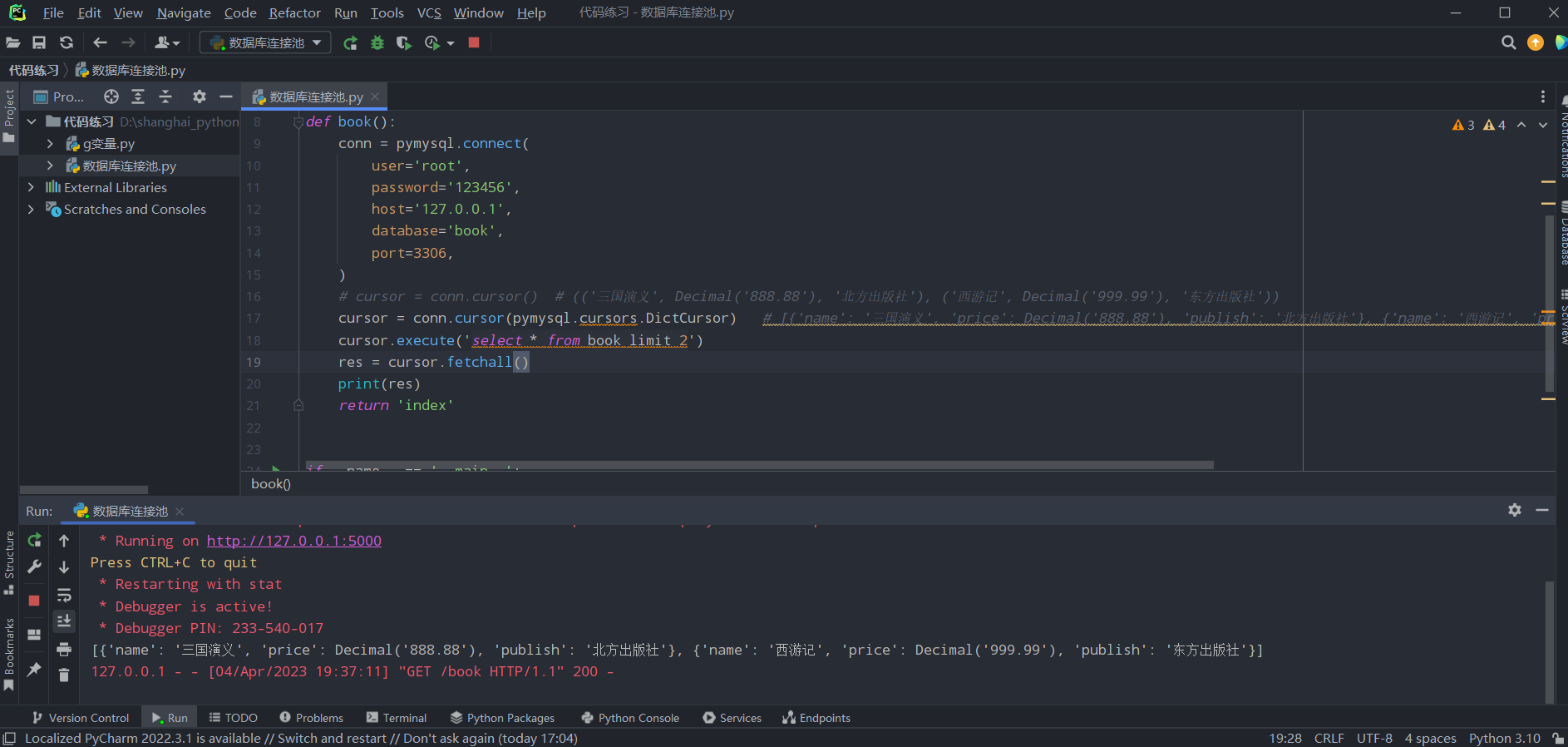Toggle tool window bars in status bar
This screenshot has height=747, width=1568.
[9, 739]
